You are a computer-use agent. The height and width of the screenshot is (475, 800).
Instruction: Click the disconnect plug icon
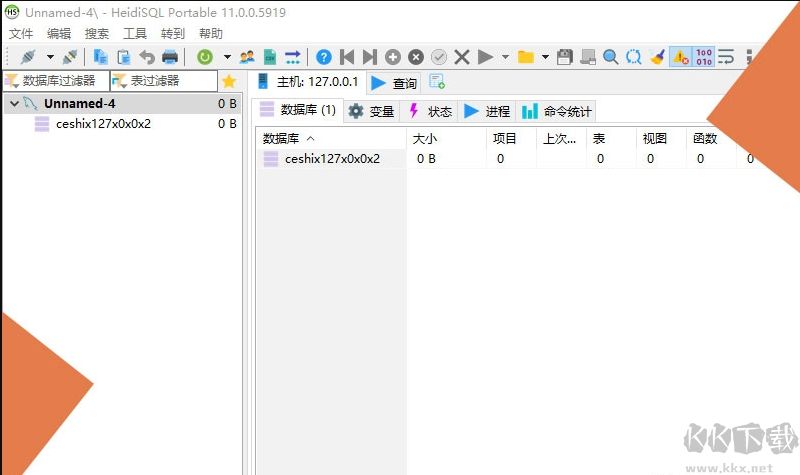70,57
